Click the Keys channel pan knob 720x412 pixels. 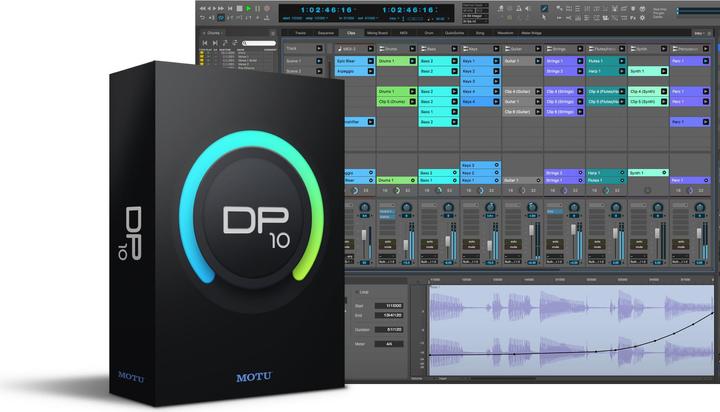[x=490, y=208]
